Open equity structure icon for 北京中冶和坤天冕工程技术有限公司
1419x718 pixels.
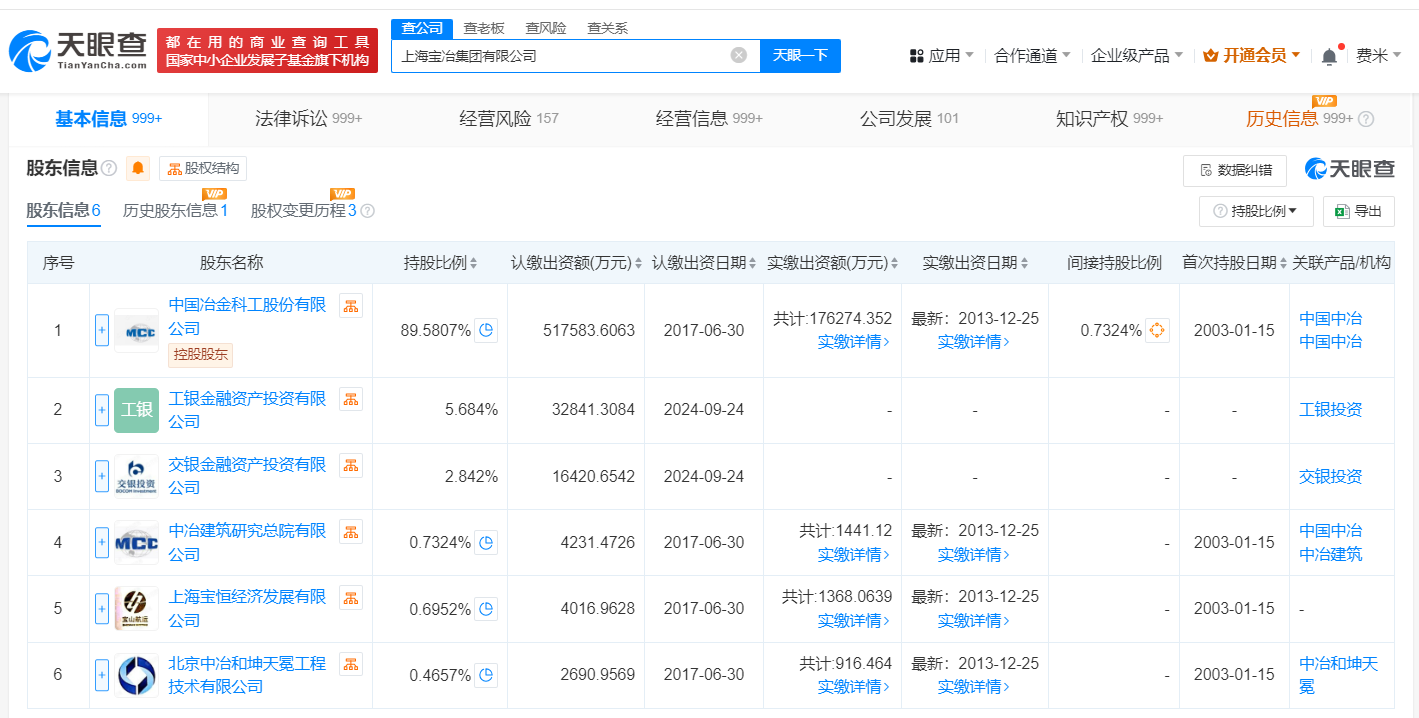(351, 664)
